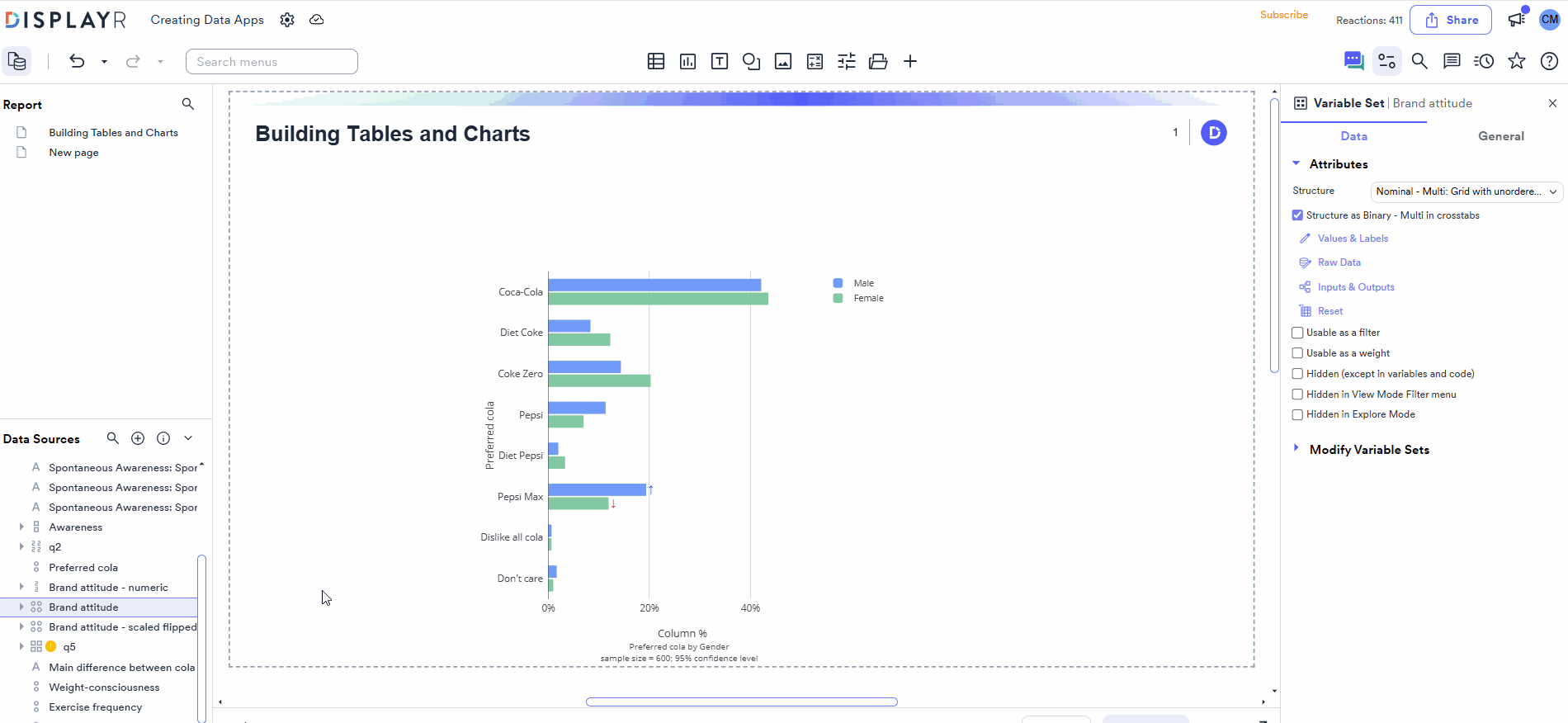Check Hidden except in variables and code
1568x723 pixels.
click(x=1297, y=374)
